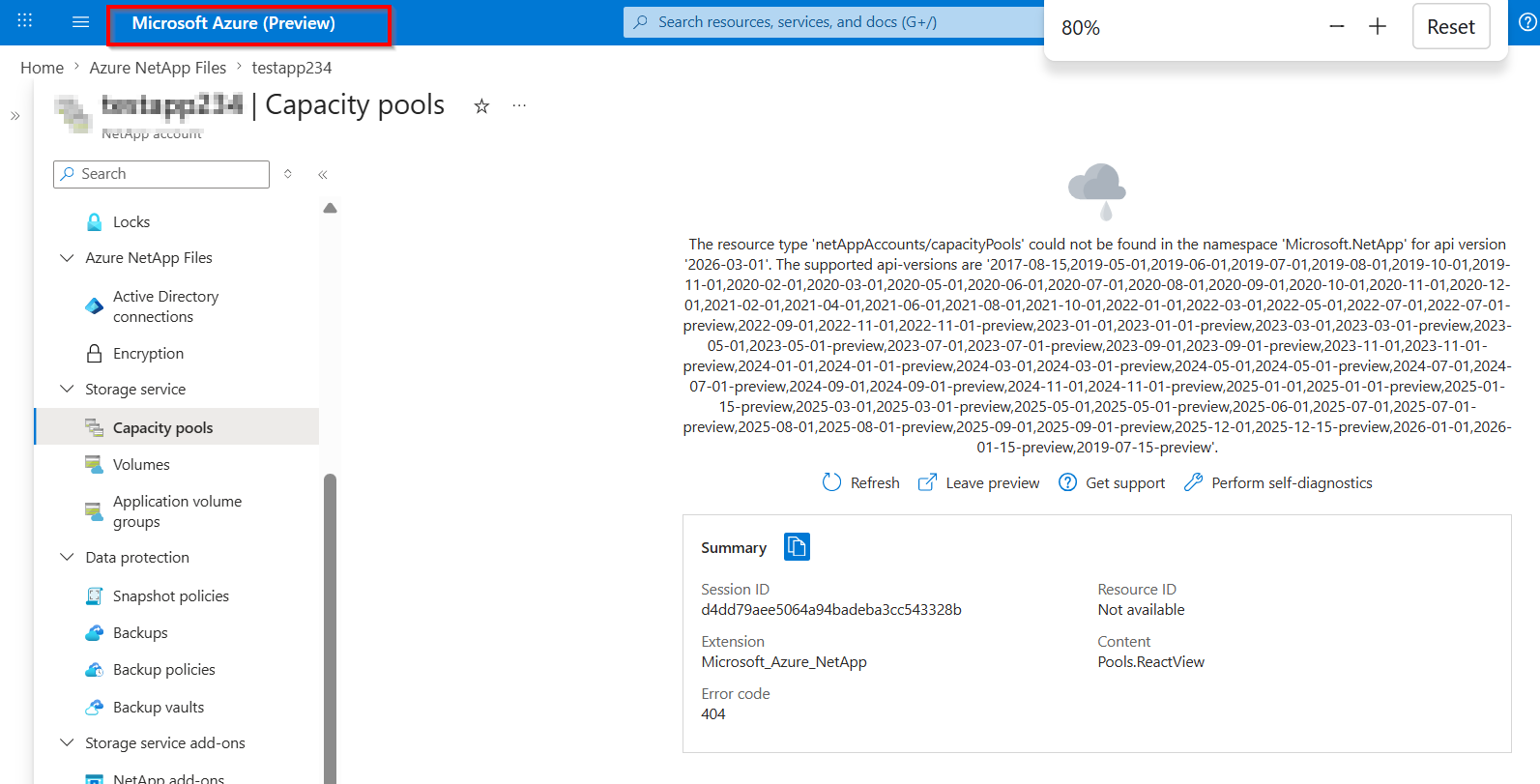Click the Active Directory connections icon
The height and width of the screenshot is (784, 1540).
click(95, 306)
